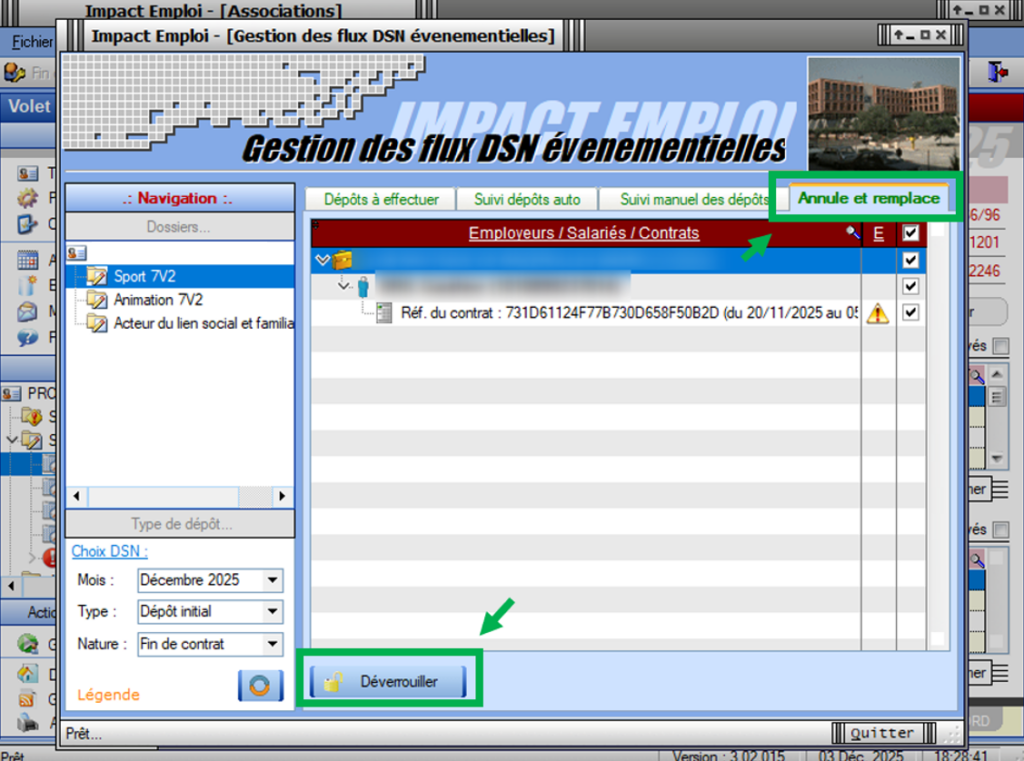The height and width of the screenshot is (761, 1024).
Task: Uncheck the checkbox on the contract row
Action: point(910,313)
